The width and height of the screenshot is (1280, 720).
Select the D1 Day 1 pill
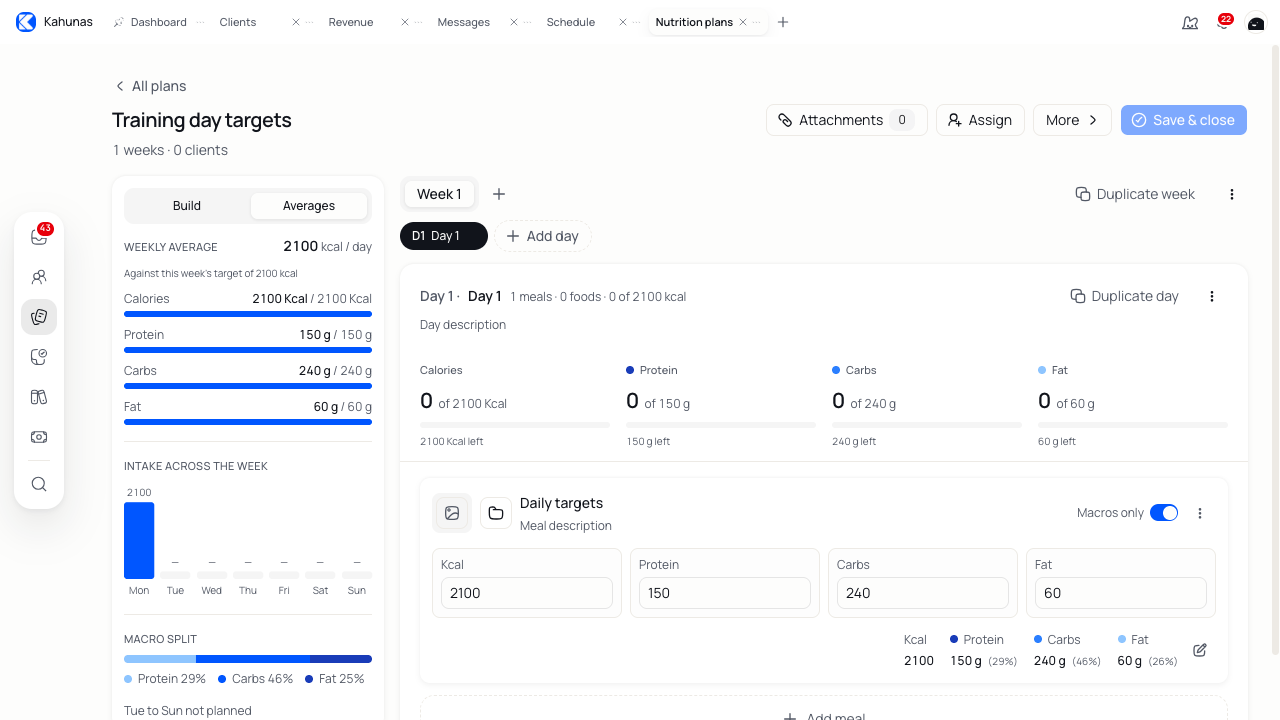click(444, 236)
